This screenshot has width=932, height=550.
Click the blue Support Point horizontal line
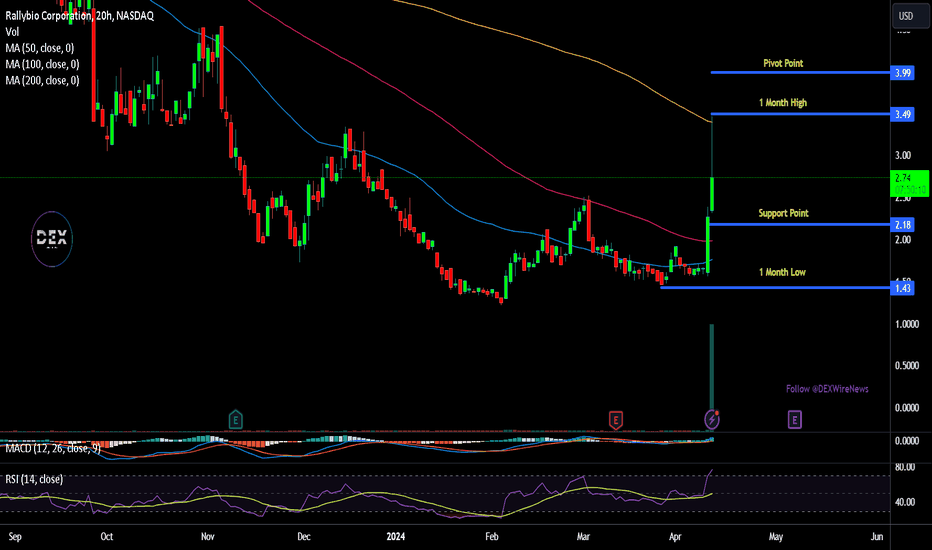point(800,224)
